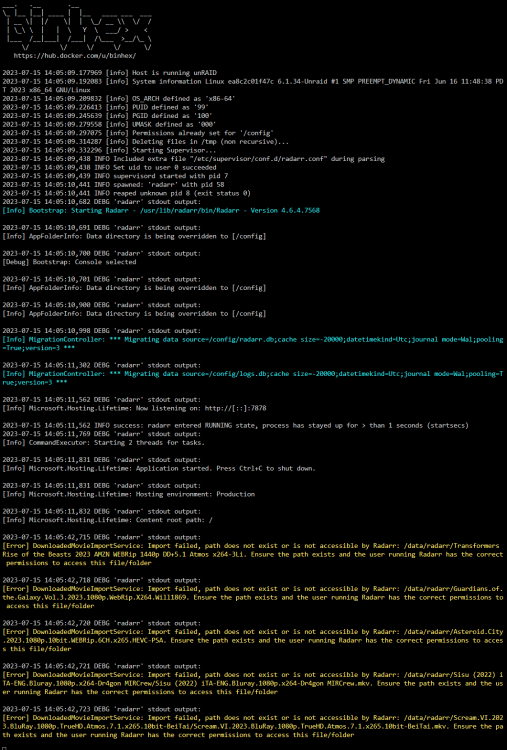The image size is (507, 750).
Task: Click the "spawned: 'radarr' with pid 58" line
Action: [113, 185]
